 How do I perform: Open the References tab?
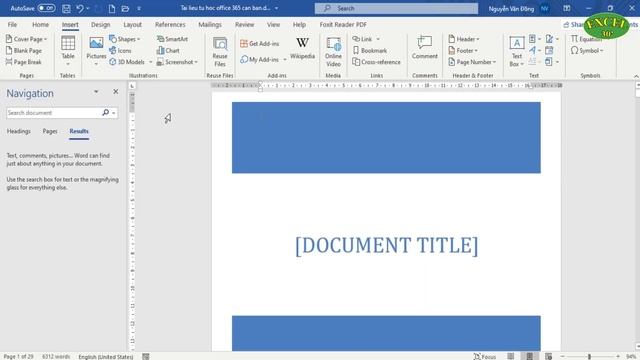click(x=170, y=24)
